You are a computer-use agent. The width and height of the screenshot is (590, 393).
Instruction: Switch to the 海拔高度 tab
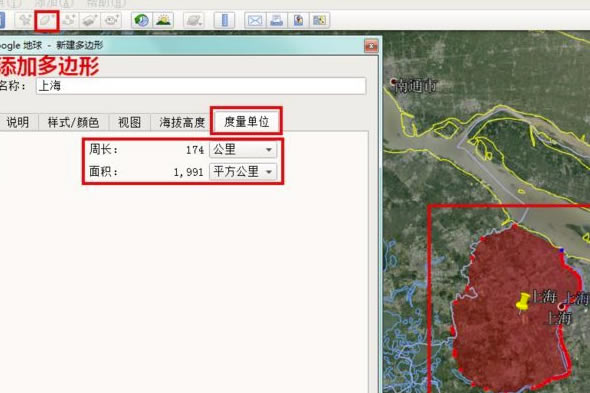pos(182,122)
